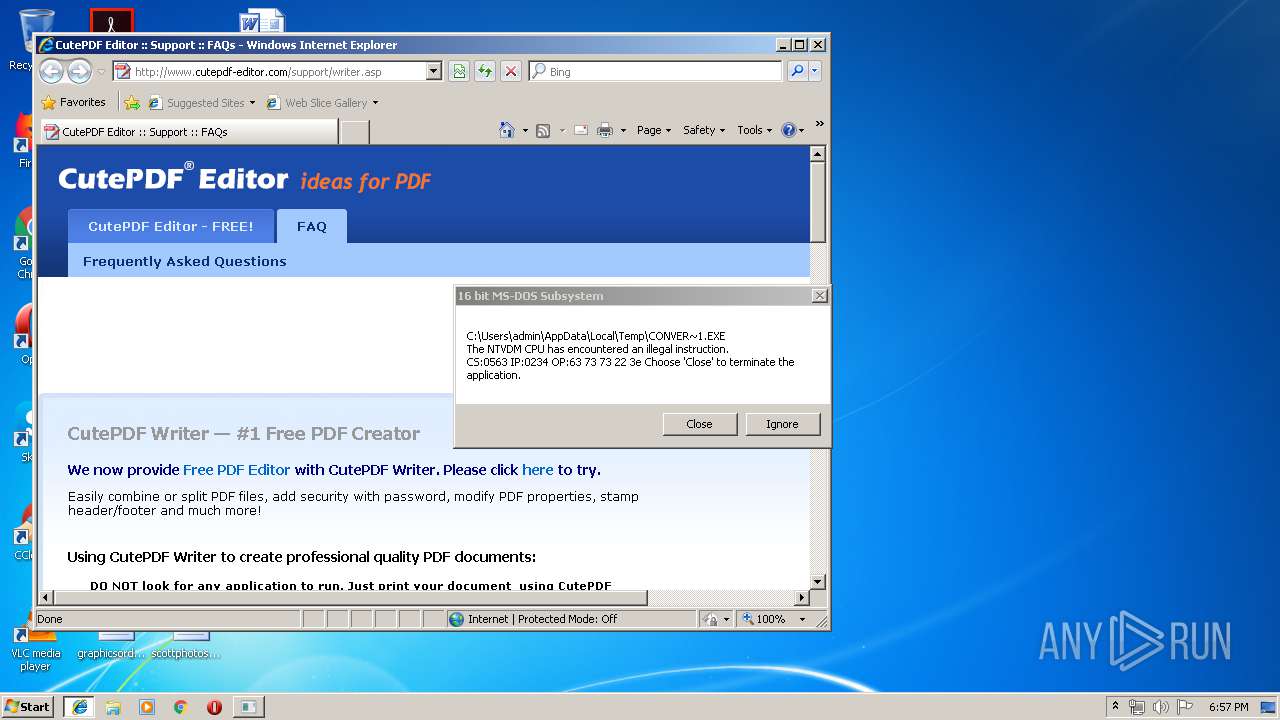This screenshot has height=720, width=1280.
Task: Click the Free PDF Editor link
Action: pos(236,470)
